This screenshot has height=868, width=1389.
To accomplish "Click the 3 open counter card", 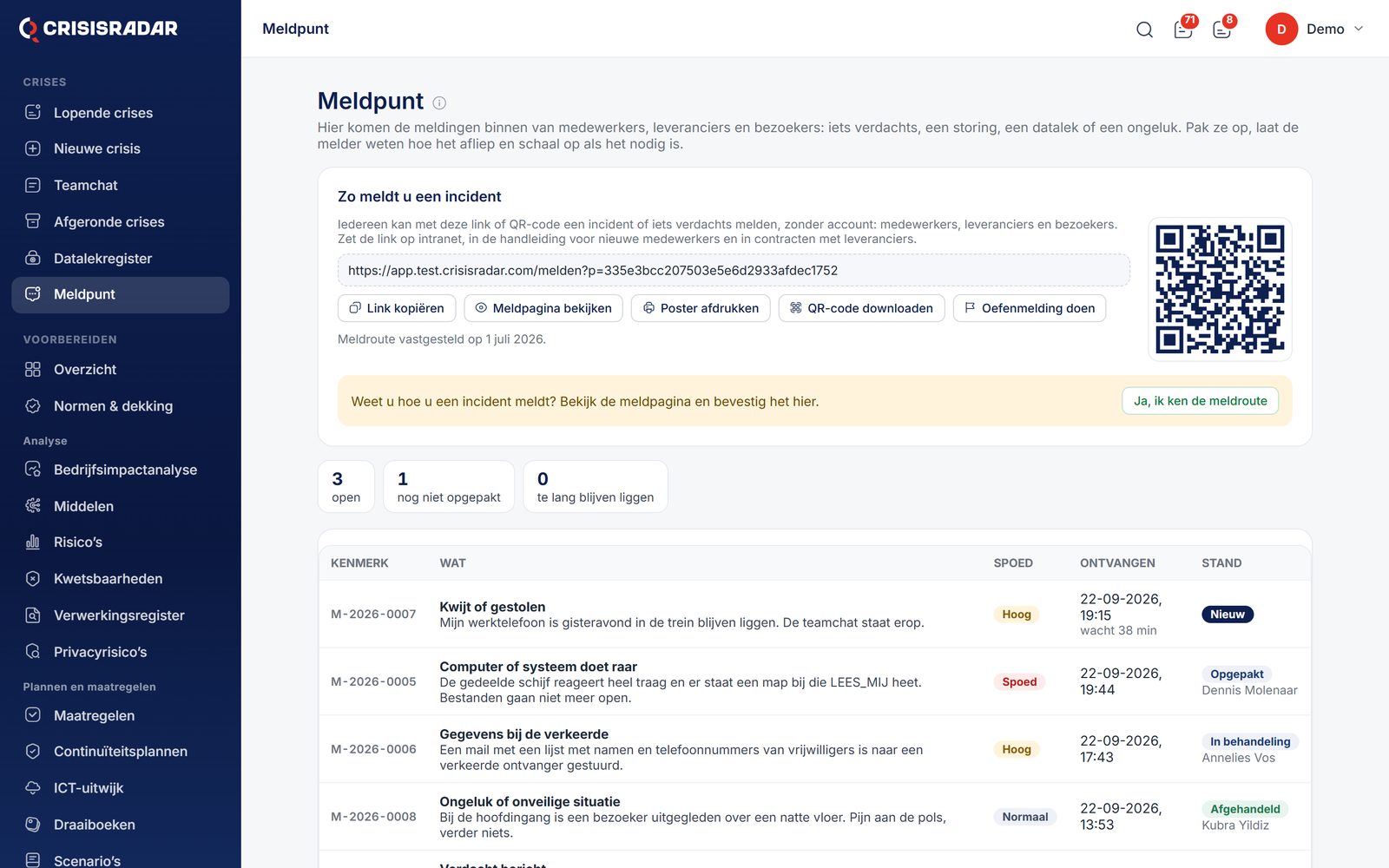I will (346, 487).
